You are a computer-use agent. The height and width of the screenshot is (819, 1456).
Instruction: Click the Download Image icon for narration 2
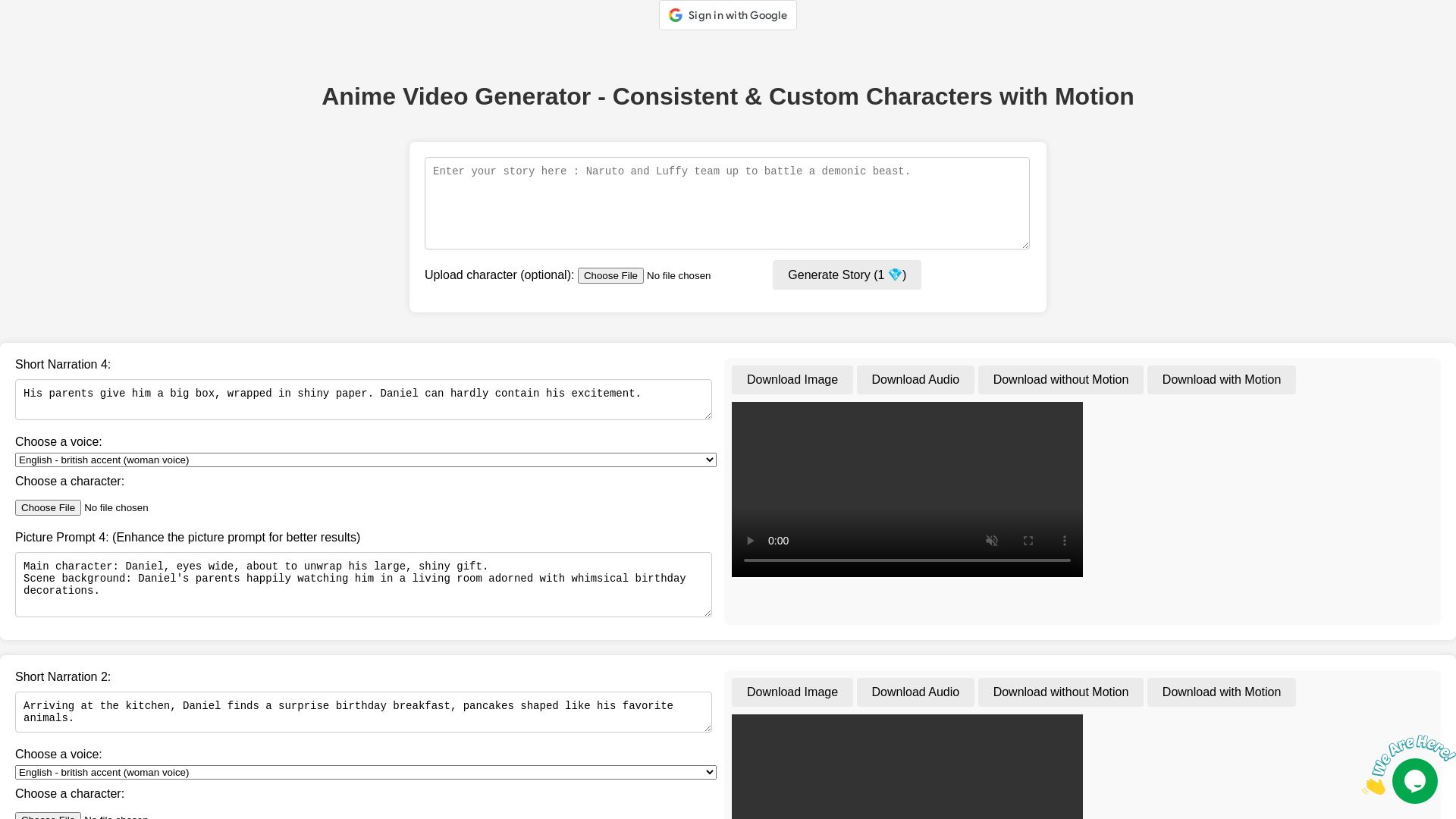click(x=791, y=692)
